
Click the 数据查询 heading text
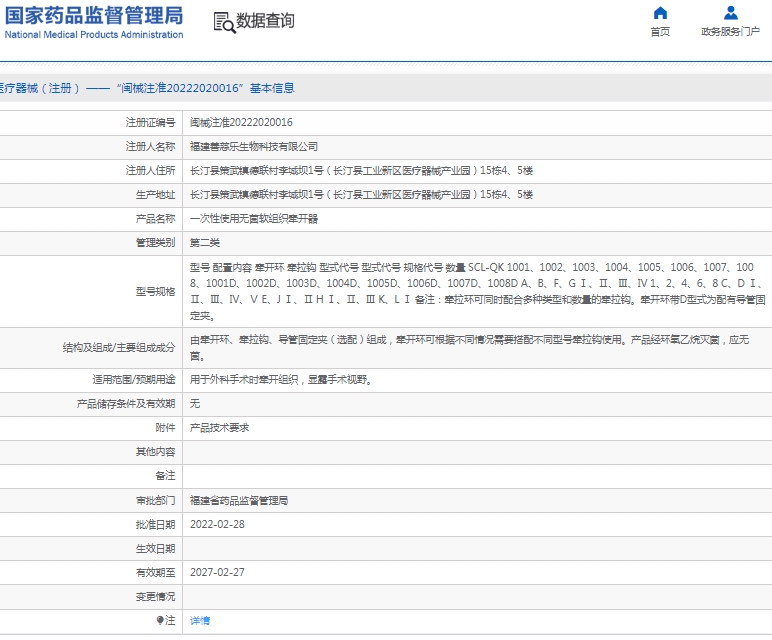click(265, 21)
